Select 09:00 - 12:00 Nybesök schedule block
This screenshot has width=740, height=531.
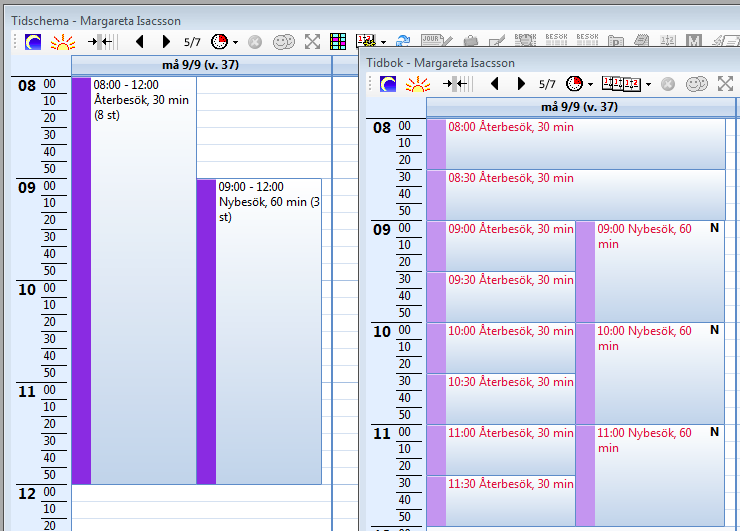pyautogui.click(x=259, y=331)
